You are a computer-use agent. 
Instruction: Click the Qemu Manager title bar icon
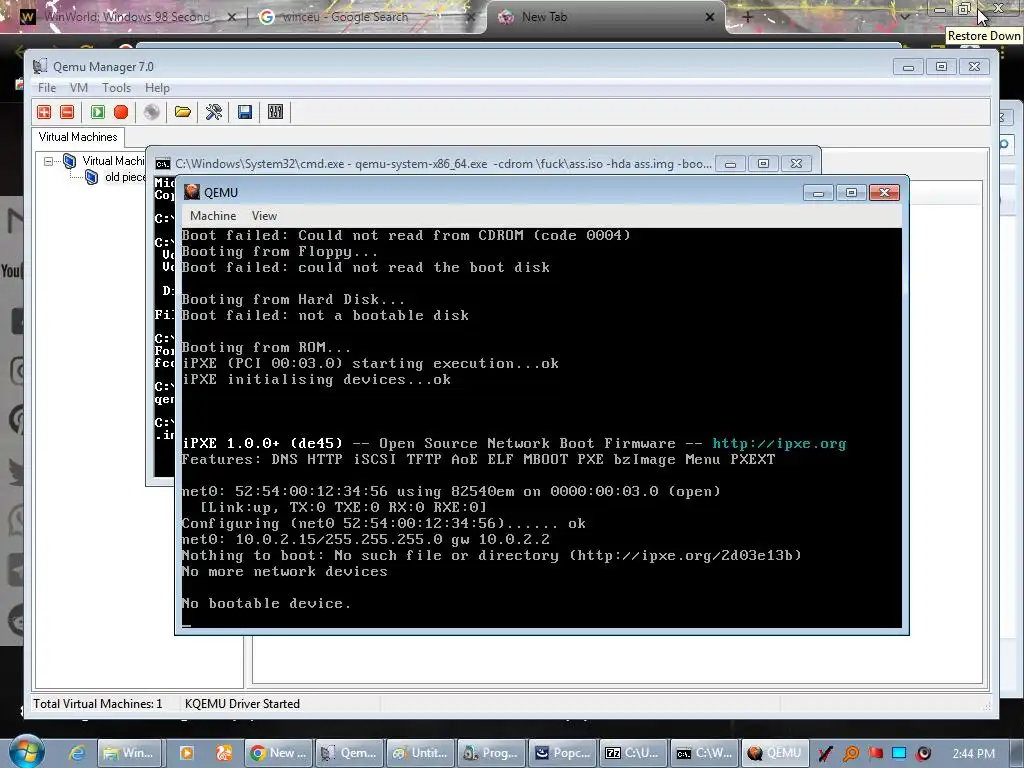tap(40, 67)
